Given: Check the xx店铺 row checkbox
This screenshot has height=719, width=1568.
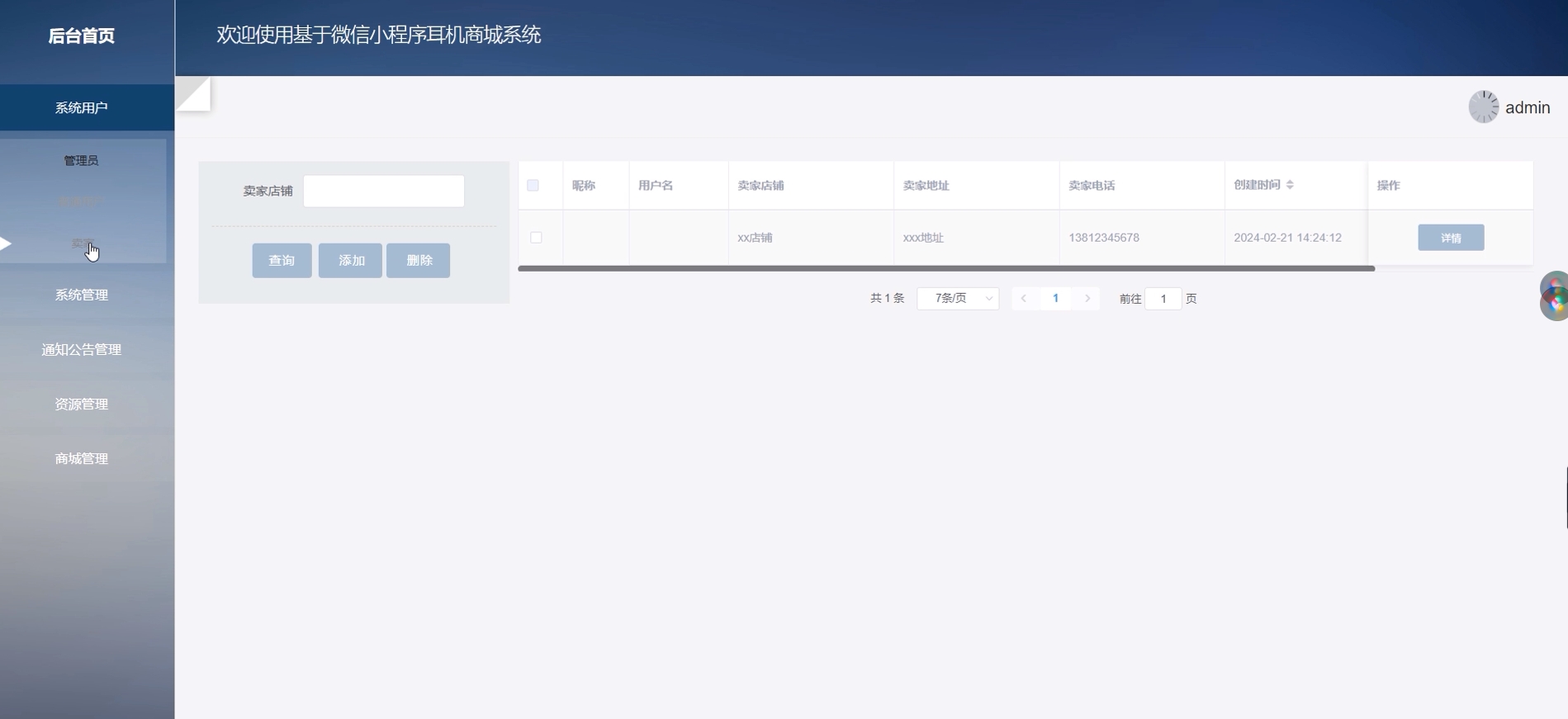Looking at the screenshot, I should pos(536,237).
